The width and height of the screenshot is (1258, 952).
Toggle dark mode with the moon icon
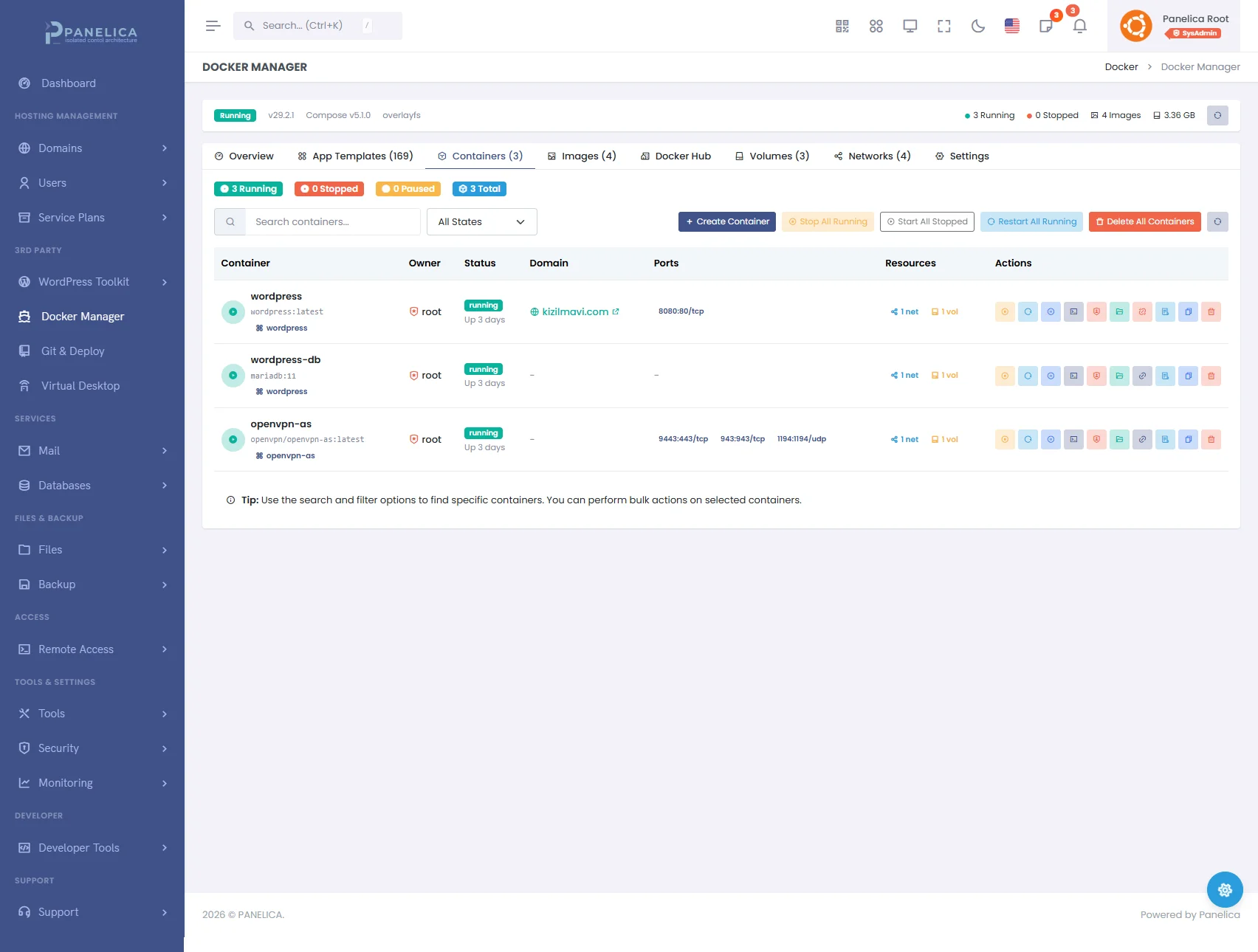978,27
